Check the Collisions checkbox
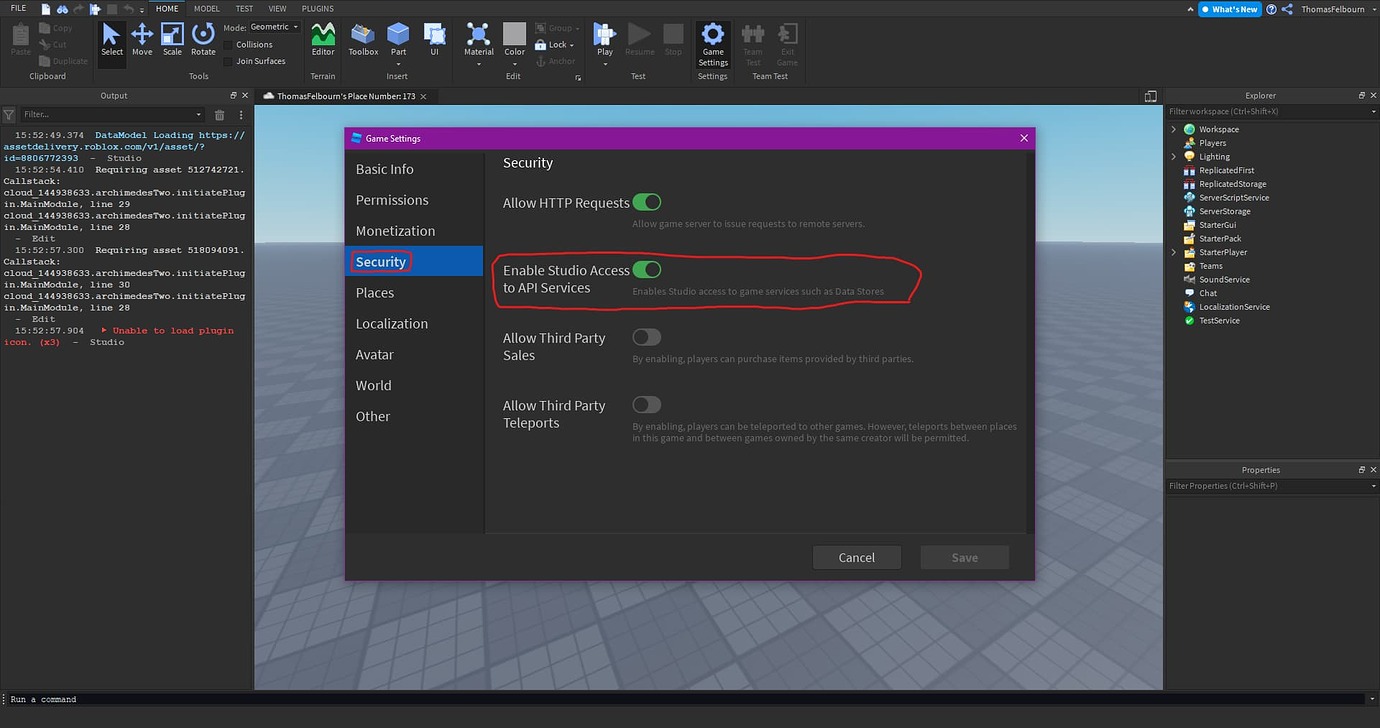The width and height of the screenshot is (1380, 728). click(228, 44)
